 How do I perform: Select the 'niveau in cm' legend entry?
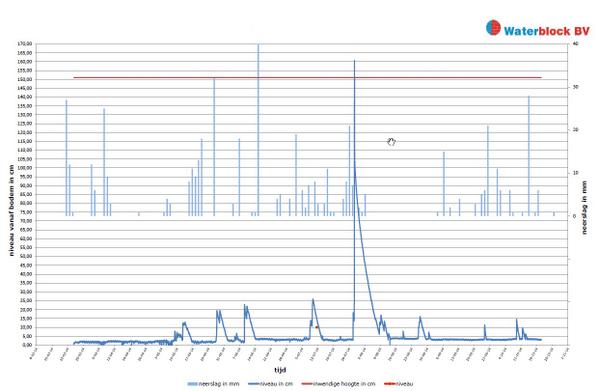tap(270, 383)
